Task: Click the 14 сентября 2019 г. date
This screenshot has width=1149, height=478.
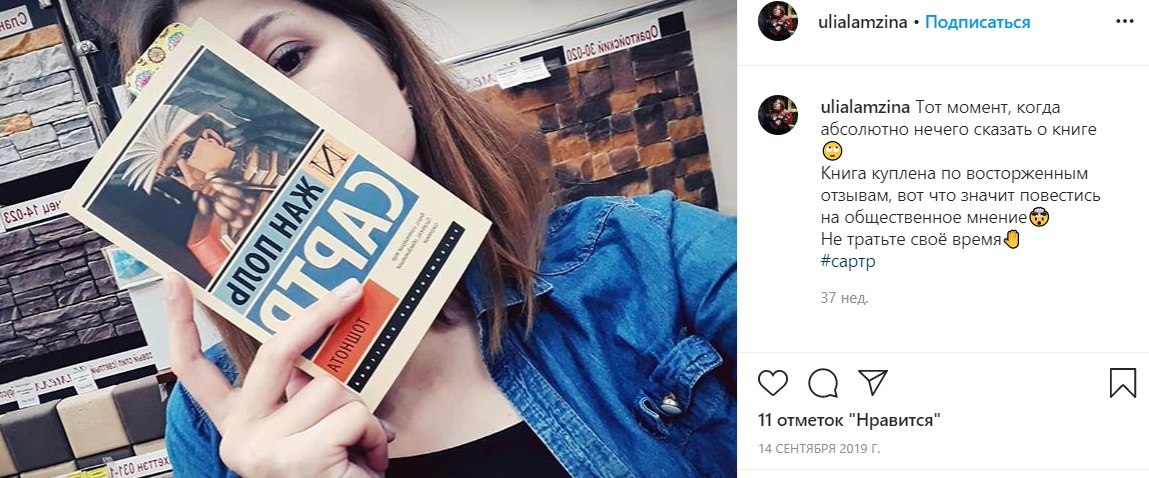Action: pos(819,449)
